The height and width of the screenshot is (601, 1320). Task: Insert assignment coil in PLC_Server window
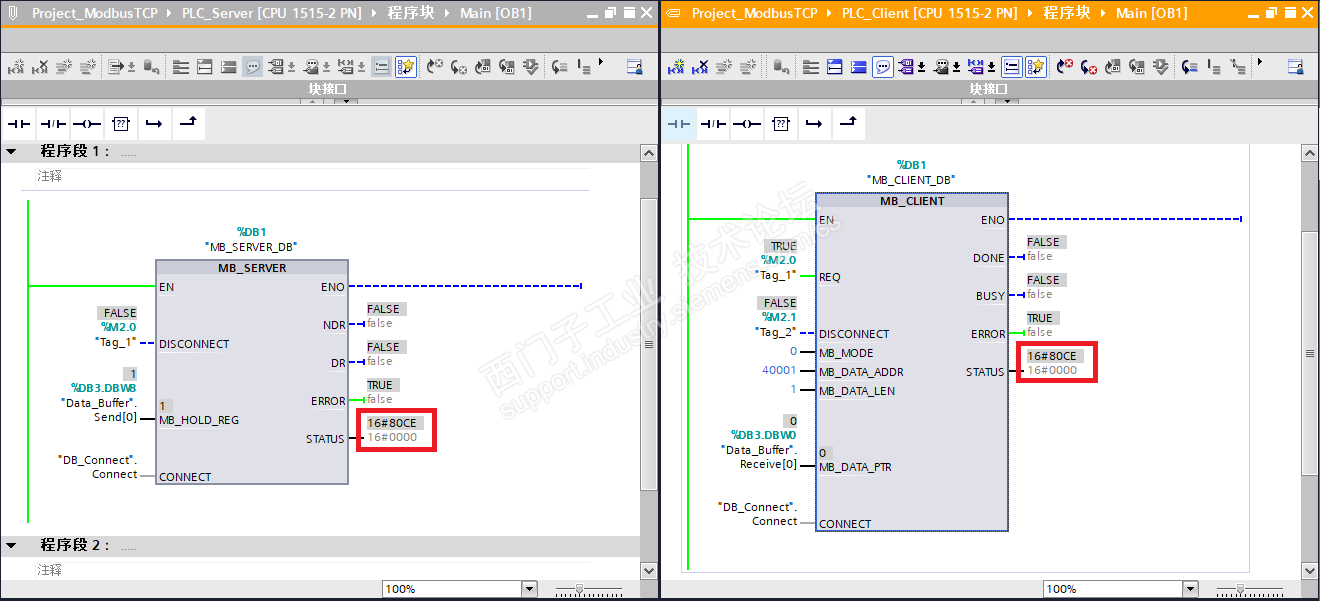click(x=87, y=124)
